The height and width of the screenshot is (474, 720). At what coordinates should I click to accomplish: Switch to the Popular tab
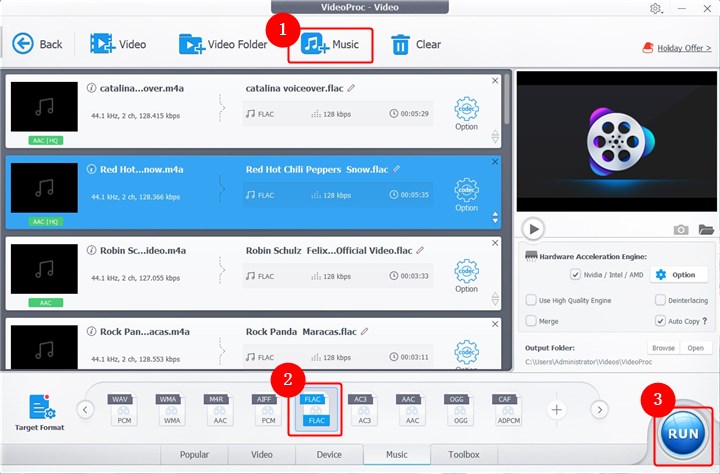[194, 454]
